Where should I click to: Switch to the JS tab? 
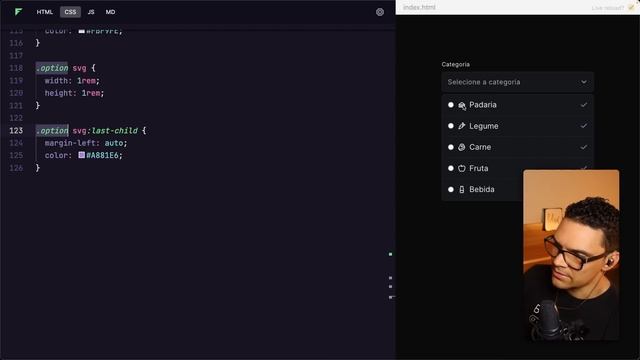coord(91,12)
